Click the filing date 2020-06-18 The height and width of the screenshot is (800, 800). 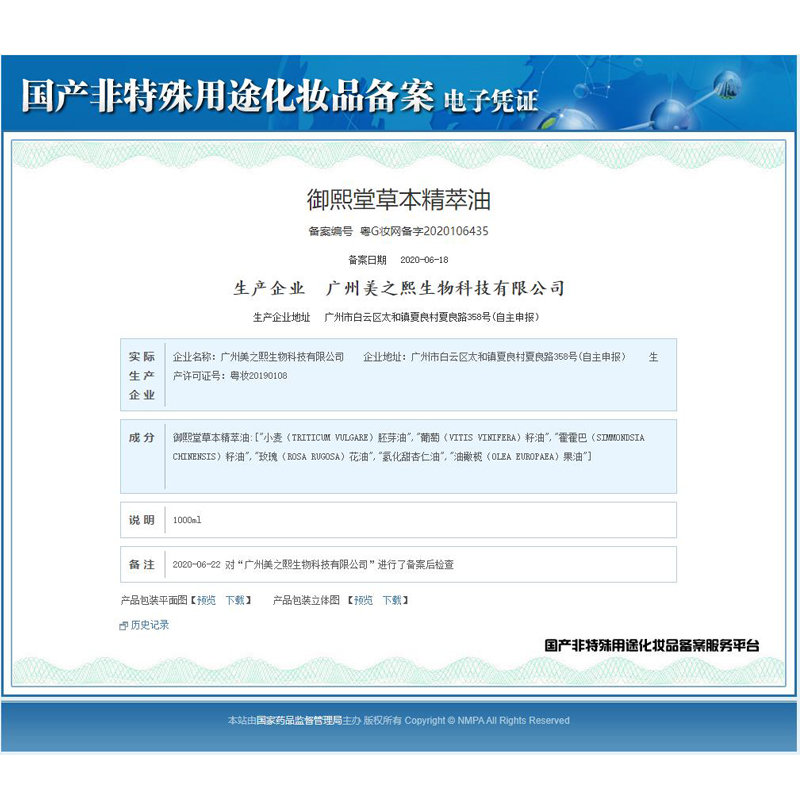click(x=424, y=260)
